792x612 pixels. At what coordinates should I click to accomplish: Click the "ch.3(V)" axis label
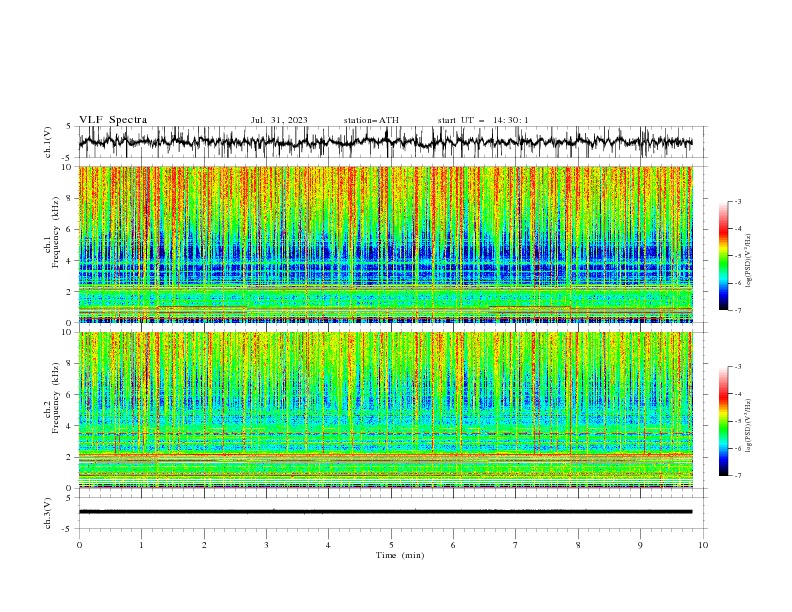click(x=48, y=513)
